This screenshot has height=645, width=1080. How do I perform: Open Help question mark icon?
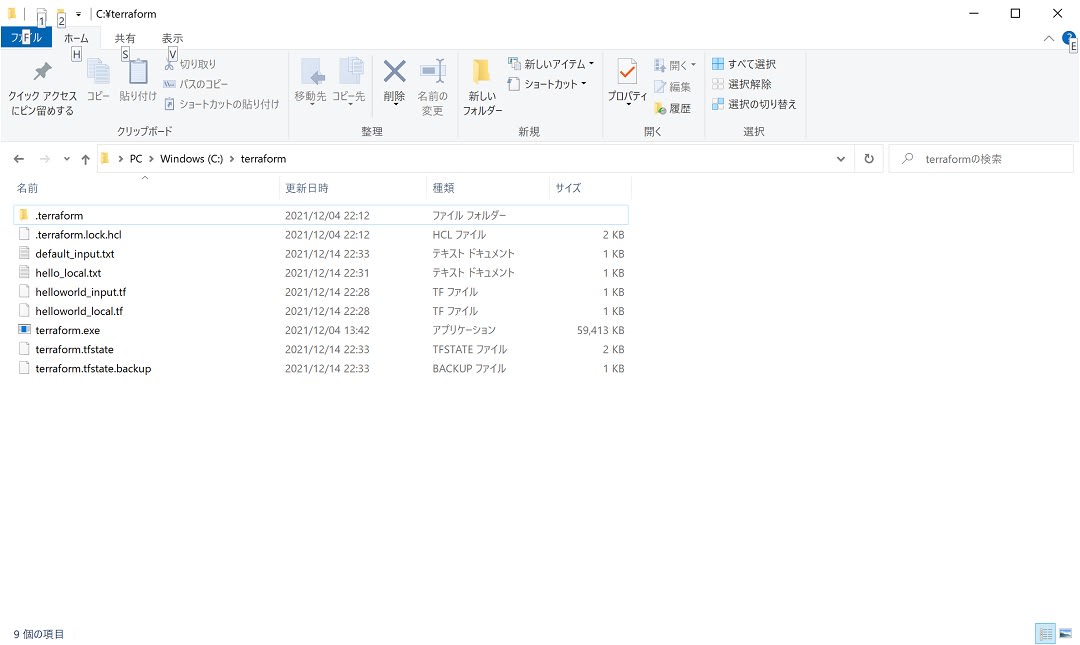pyautogui.click(x=1068, y=38)
